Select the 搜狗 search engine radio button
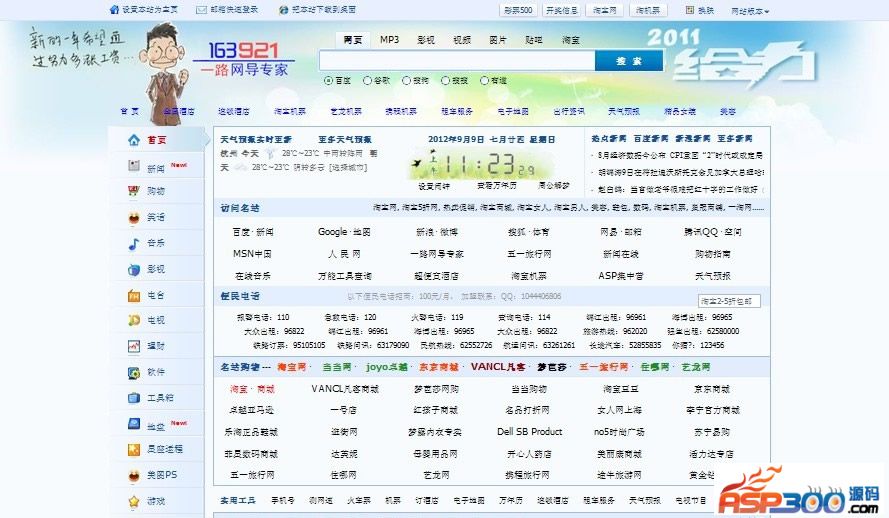Image resolution: width=889 pixels, height=518 pixels. click(x=407, y=80)
